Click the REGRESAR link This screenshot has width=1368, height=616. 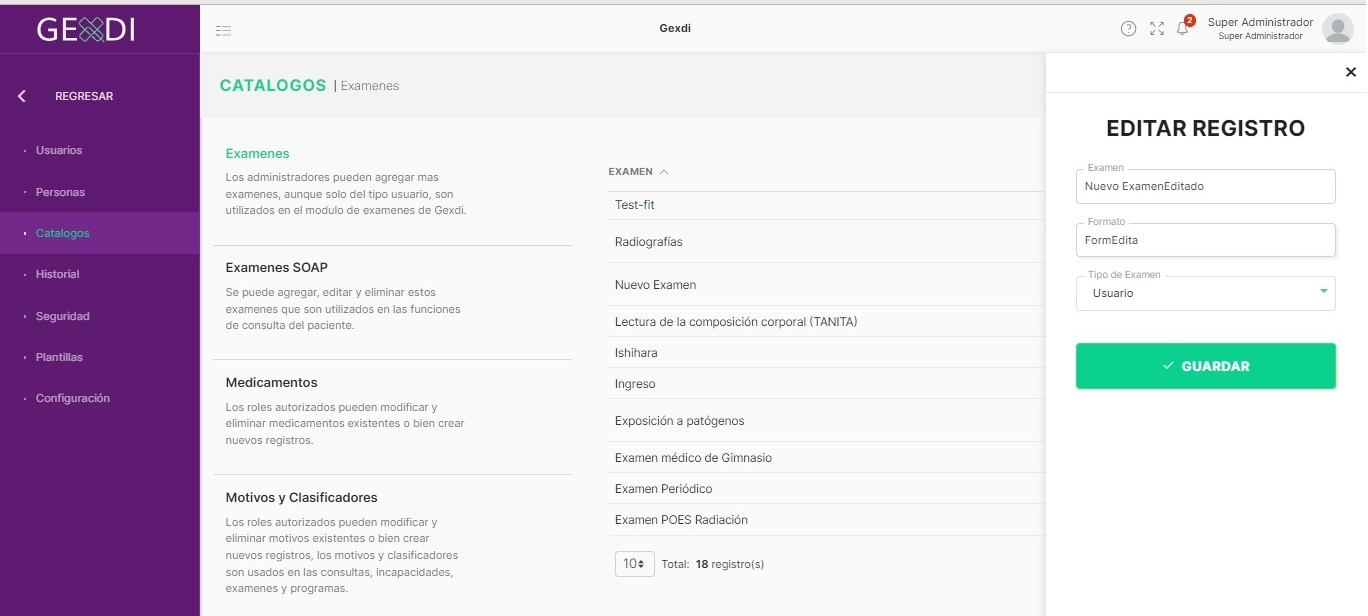[x=84, y=96]
